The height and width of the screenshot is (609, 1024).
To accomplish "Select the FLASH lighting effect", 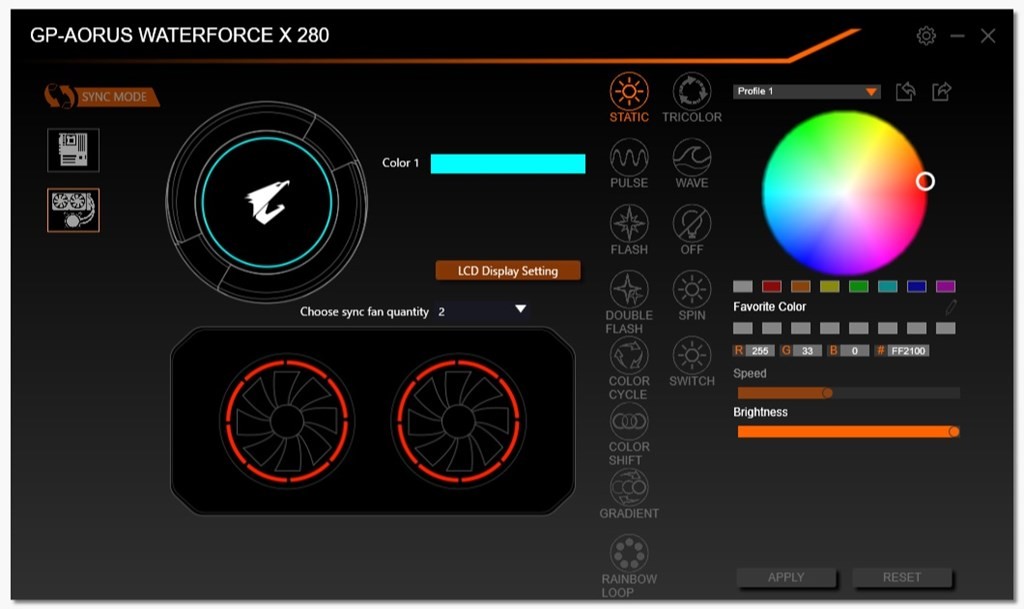I will click(x=629, y=224).
